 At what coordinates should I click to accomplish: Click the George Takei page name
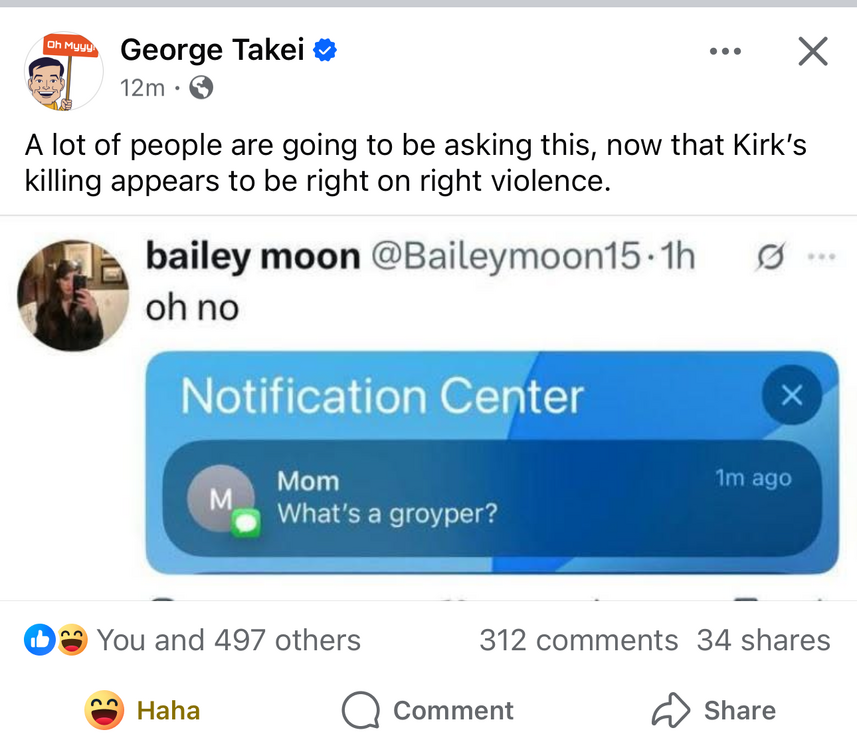pyautogui.click(x=212, y=49)
